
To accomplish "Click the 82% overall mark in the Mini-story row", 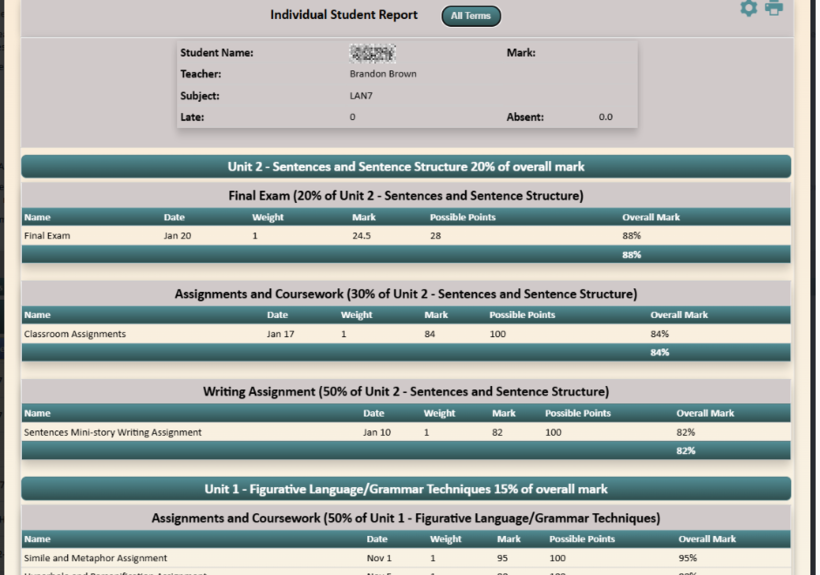I will [686, 432].
